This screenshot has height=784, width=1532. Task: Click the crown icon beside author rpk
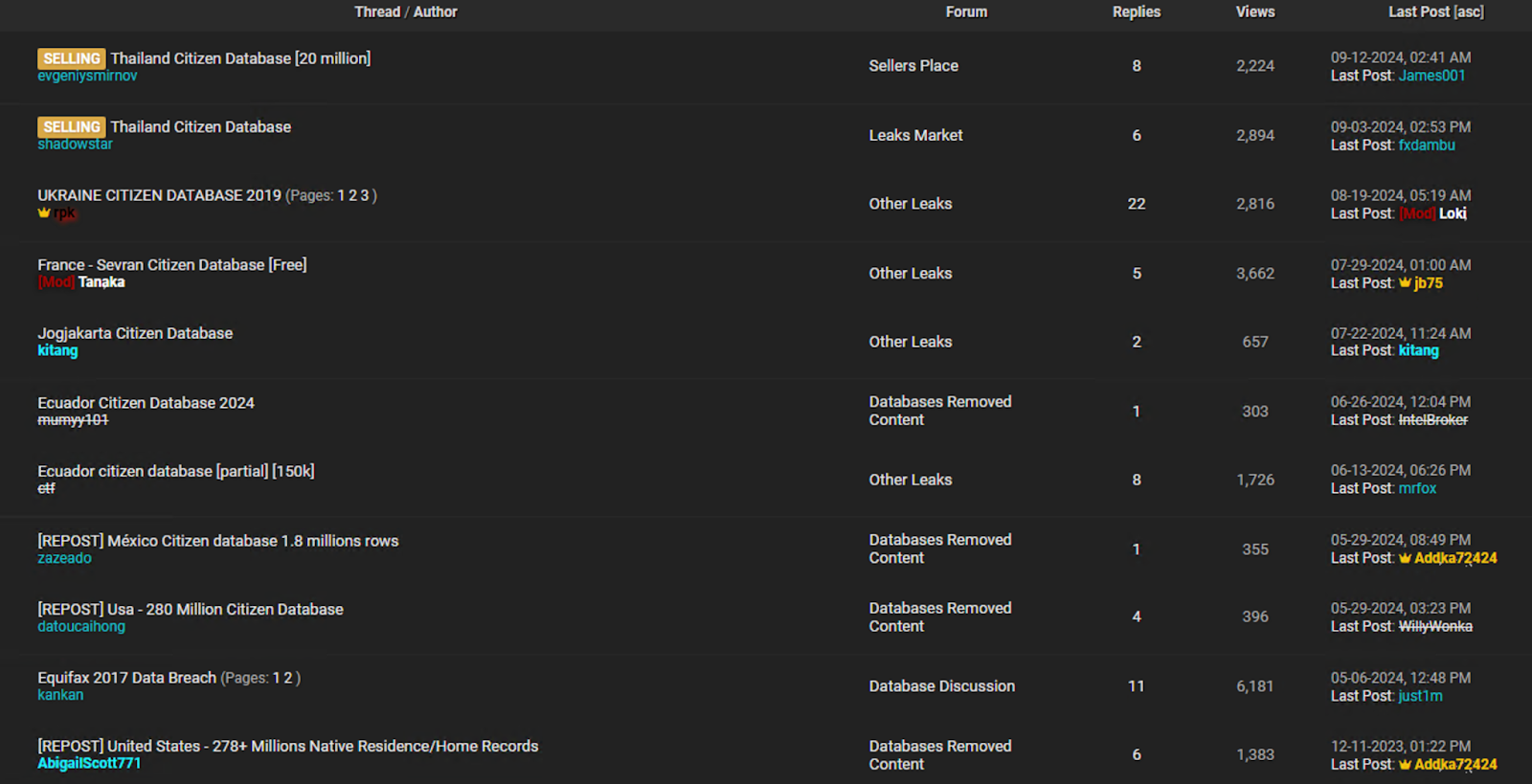tap(43, 213)
